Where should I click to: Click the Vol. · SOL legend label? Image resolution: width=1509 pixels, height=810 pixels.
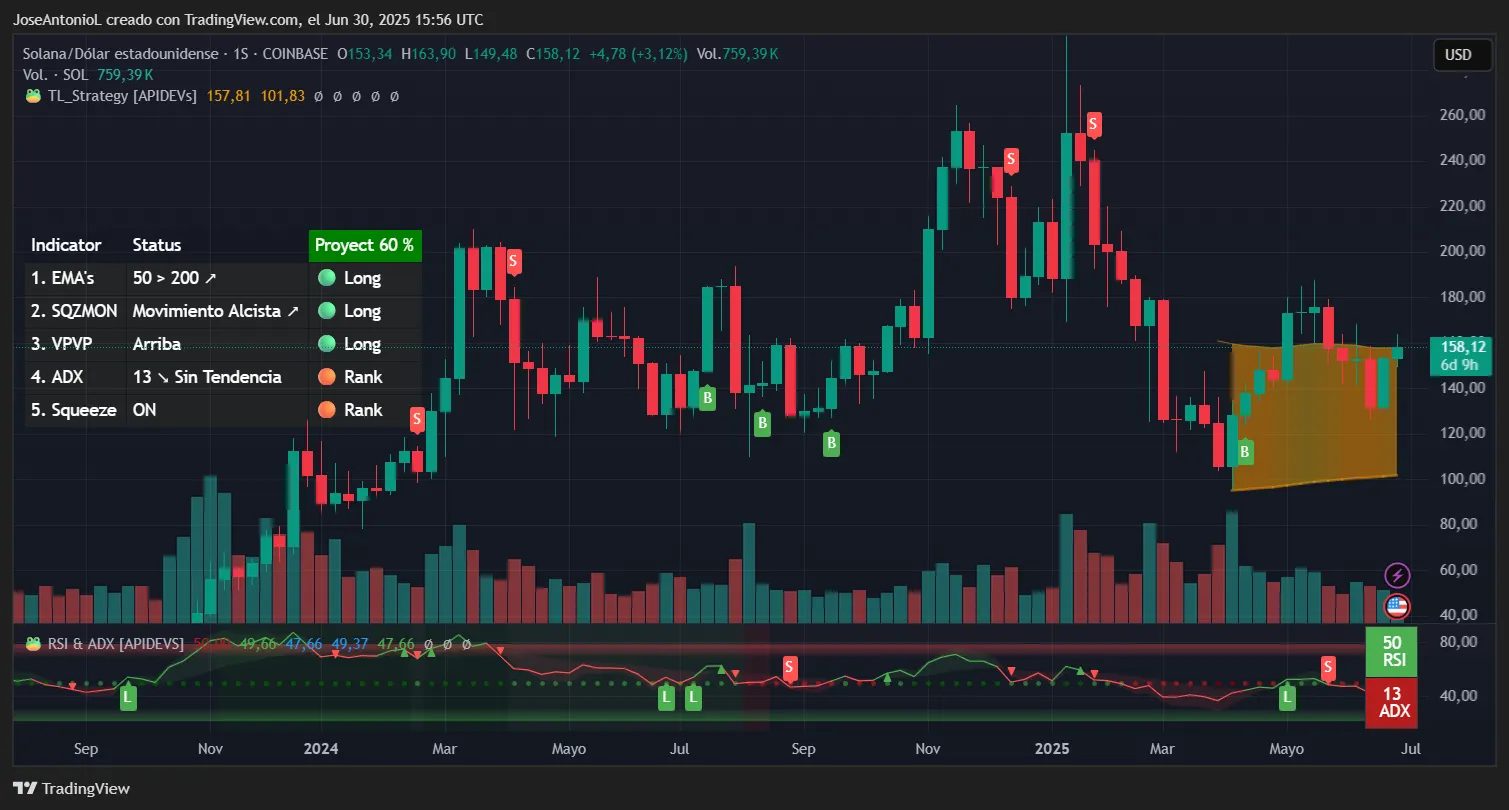tap(57, 74)
